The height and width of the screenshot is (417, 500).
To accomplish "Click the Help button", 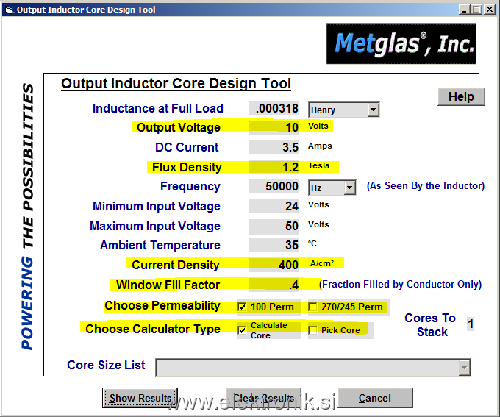I will (x=461, y=97).
